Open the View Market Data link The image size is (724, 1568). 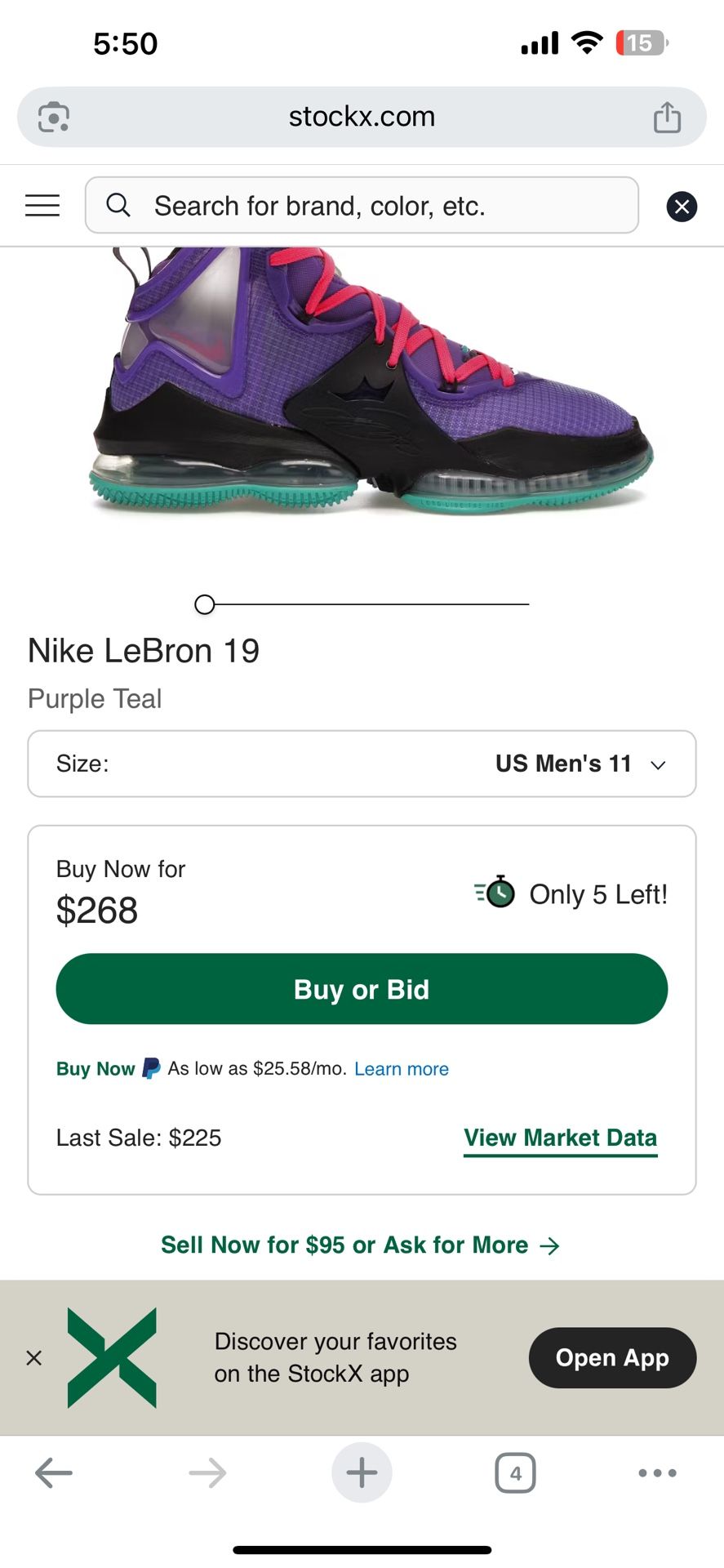pyautogui.click(x=560, y=1138)
